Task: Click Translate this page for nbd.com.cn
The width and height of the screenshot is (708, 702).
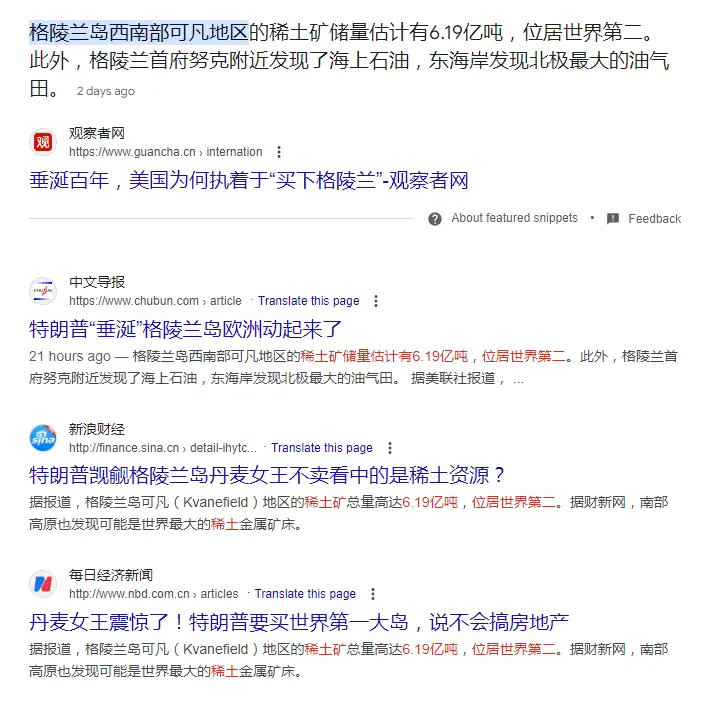Action: 305,594
